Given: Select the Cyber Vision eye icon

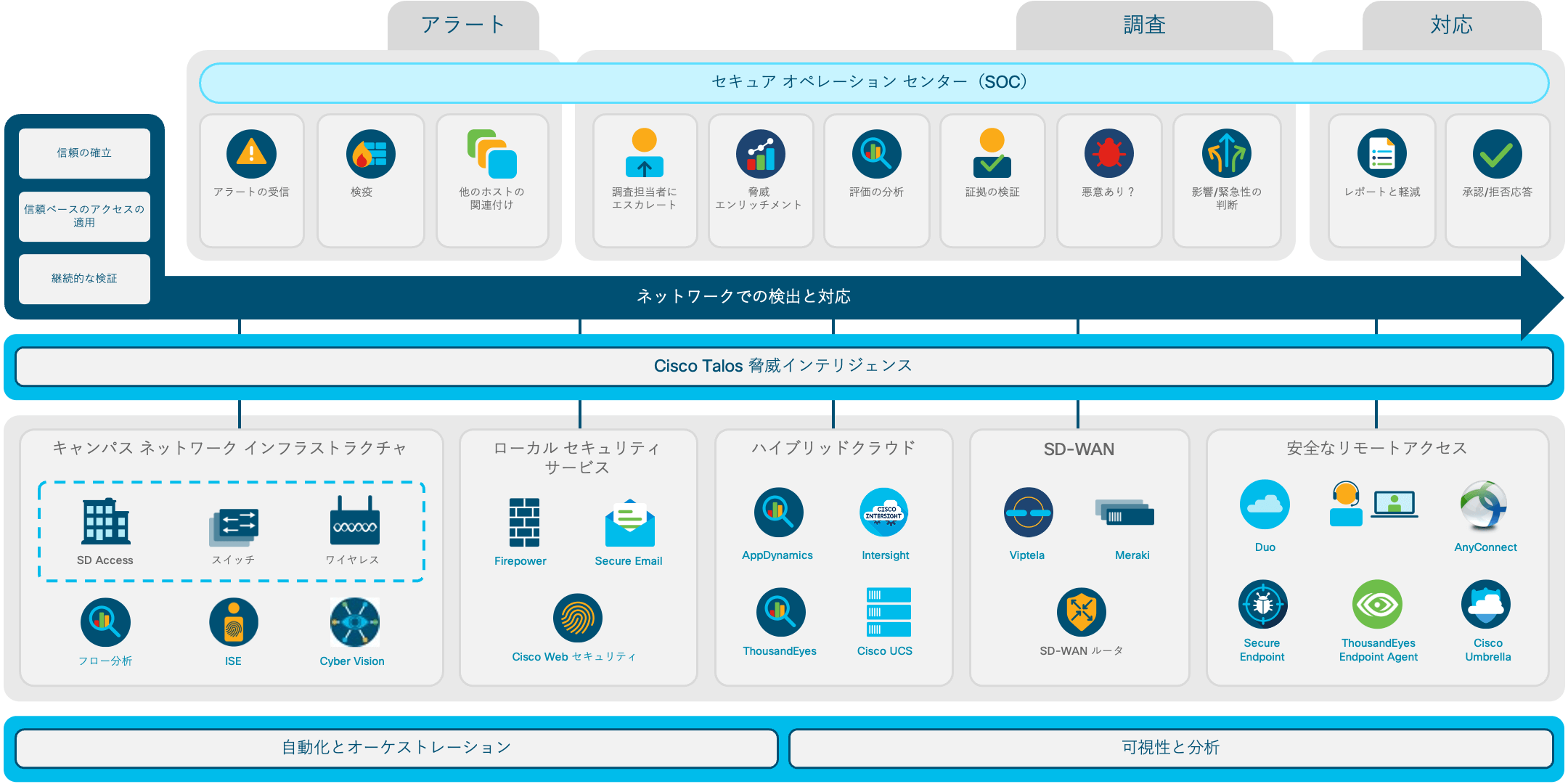Looking at the screenshot, I should pos(355,622).
